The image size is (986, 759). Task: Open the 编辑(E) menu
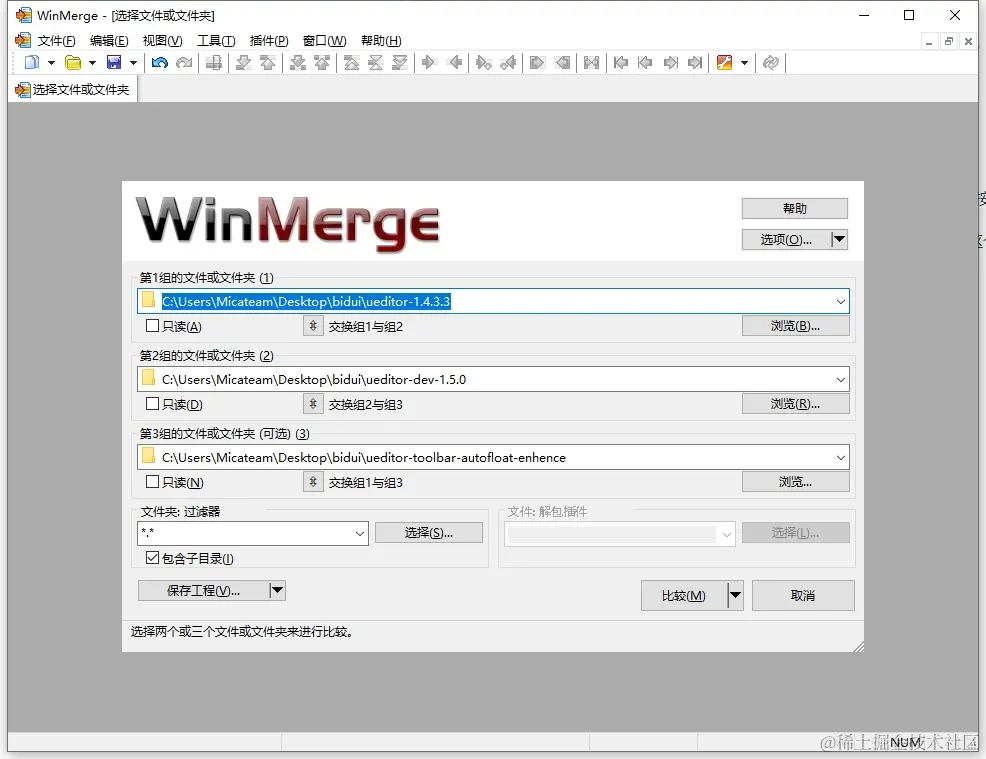point(109,41)
